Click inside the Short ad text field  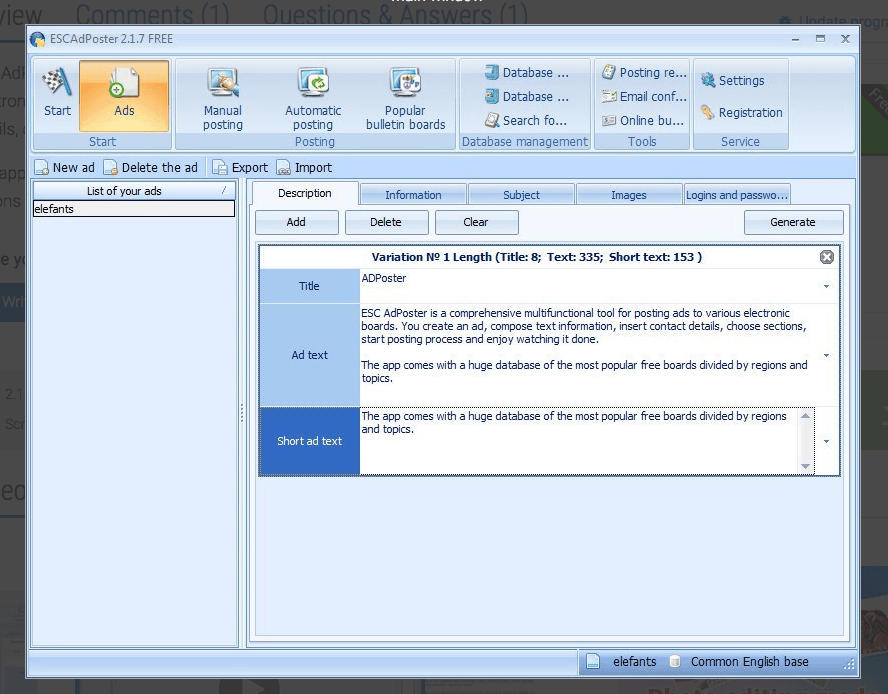coord(578,441)
